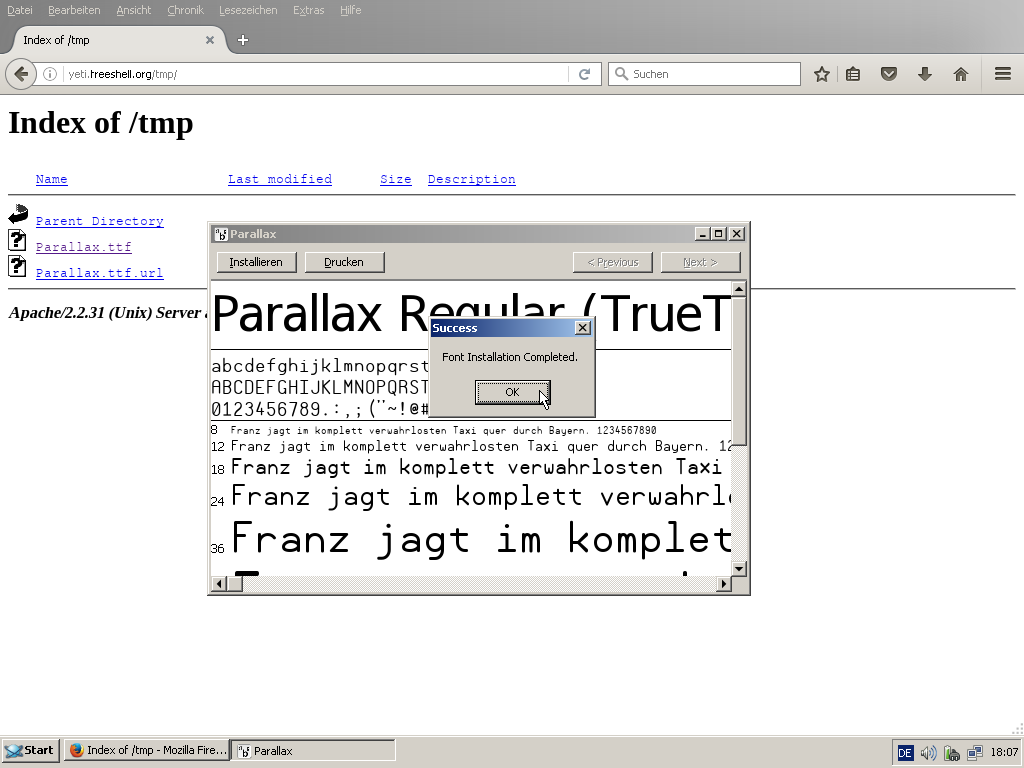The height and width of the screenshot is (768, 1024).
Task: Open the Pocket icon in the toolbar
Action: pyautogui.click(x=888, y=74)
